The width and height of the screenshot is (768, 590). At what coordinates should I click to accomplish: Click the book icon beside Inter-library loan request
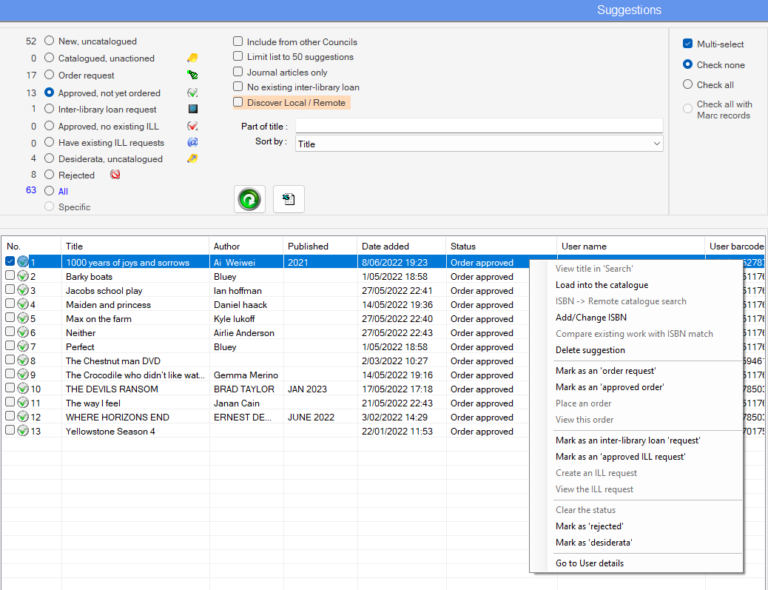click(x=193, y=109)
